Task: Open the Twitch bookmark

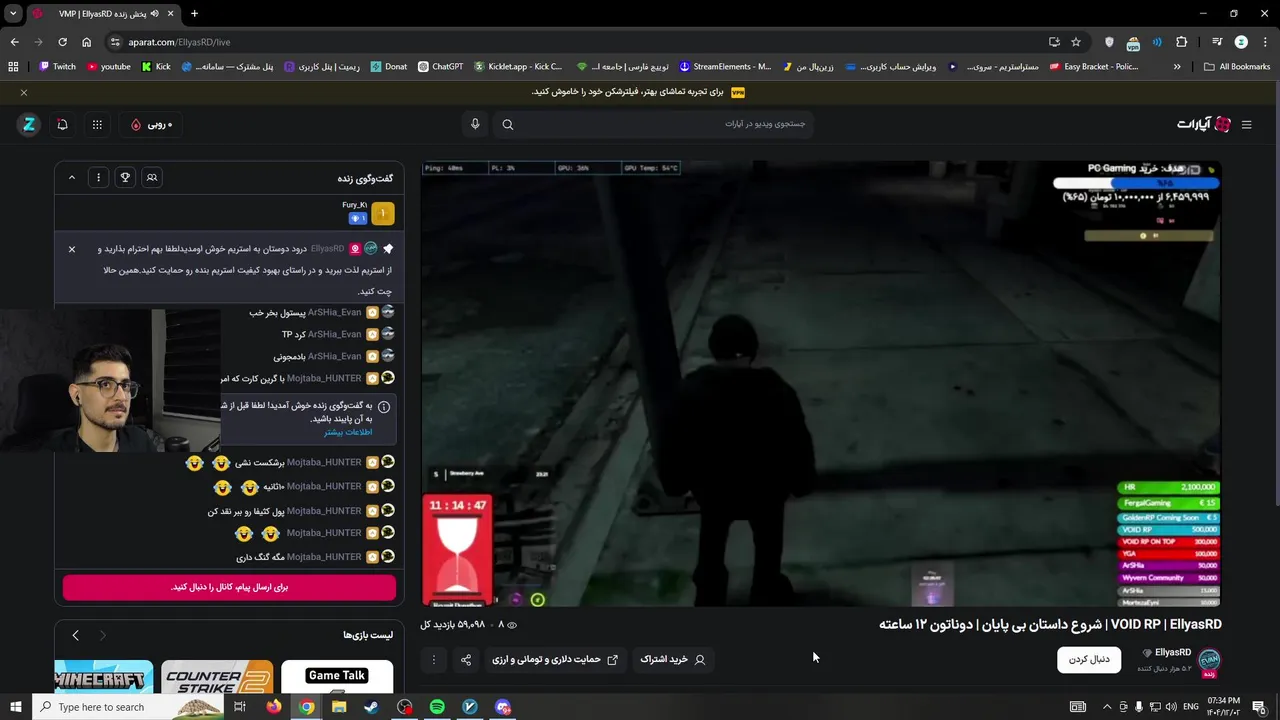Action: (x=57, y=66)
